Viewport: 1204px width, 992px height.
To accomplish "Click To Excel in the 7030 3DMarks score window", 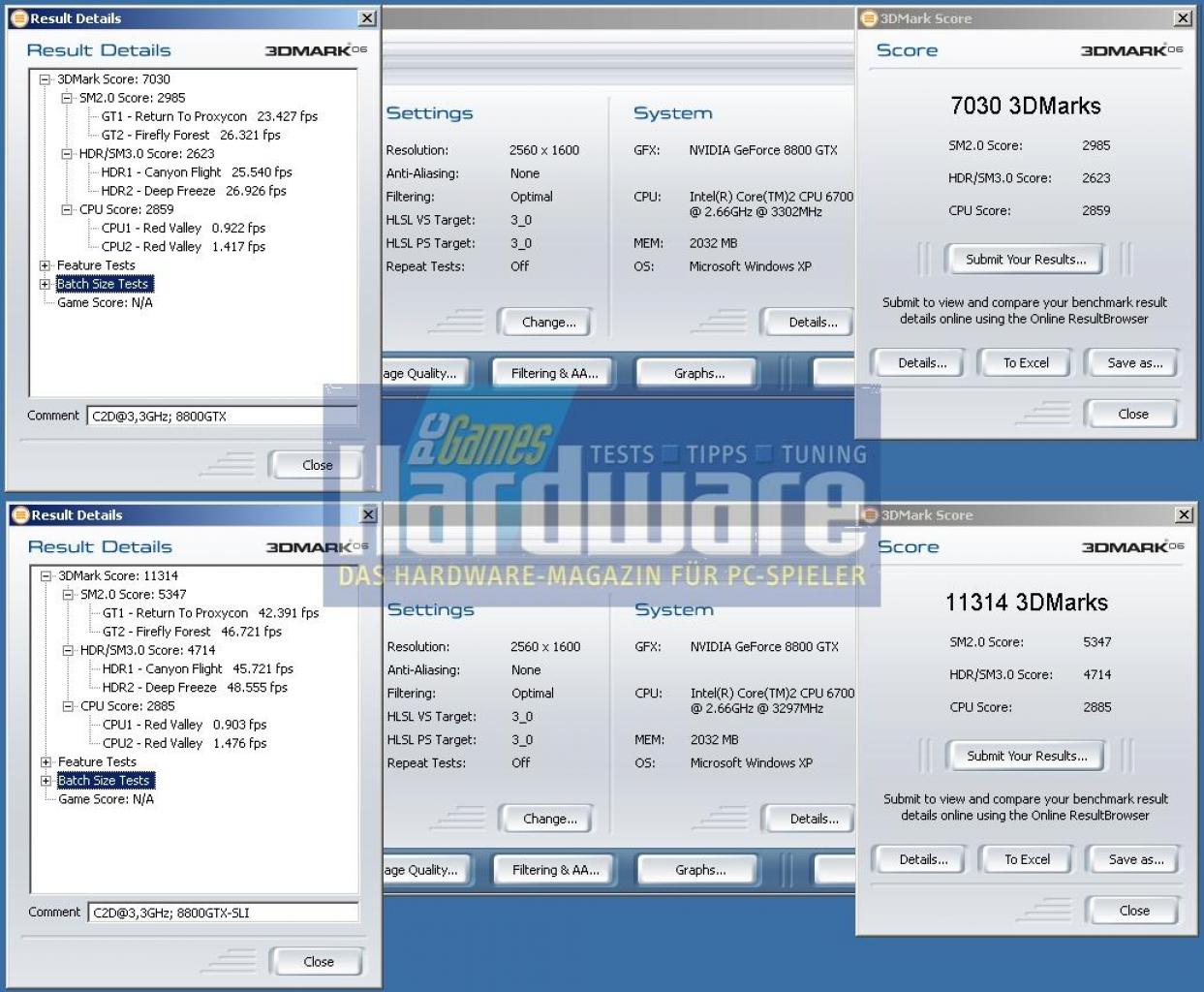I will click(1026, 363).
